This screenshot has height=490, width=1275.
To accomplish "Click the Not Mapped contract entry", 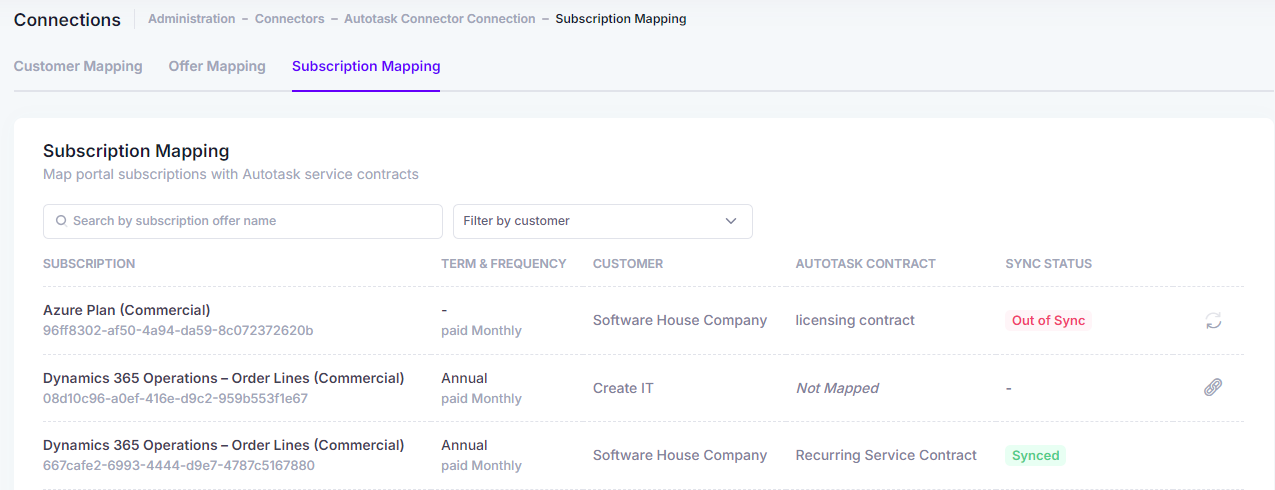I will coord(837,388).
